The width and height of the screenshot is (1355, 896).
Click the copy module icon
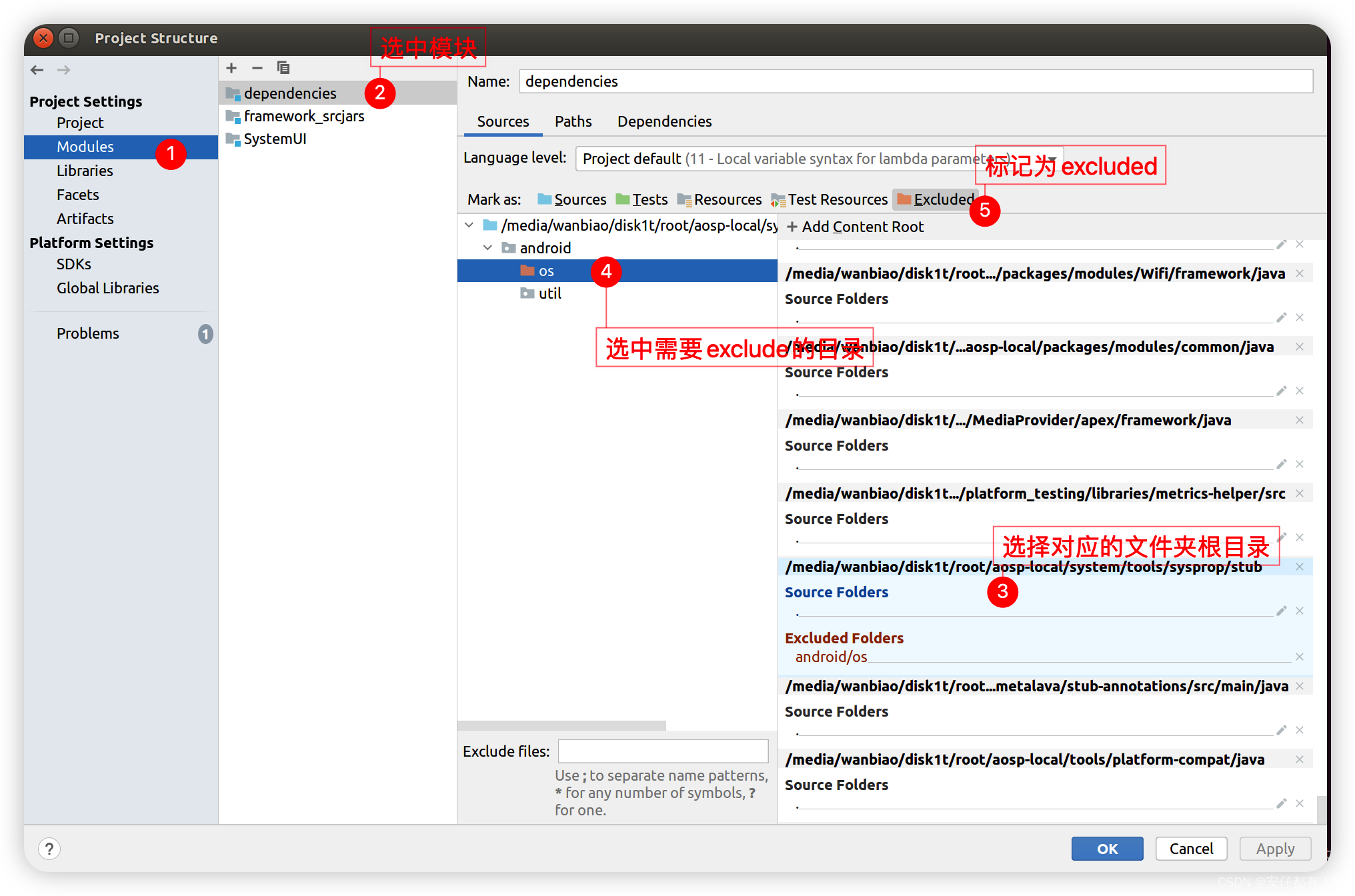click(283, 68)
